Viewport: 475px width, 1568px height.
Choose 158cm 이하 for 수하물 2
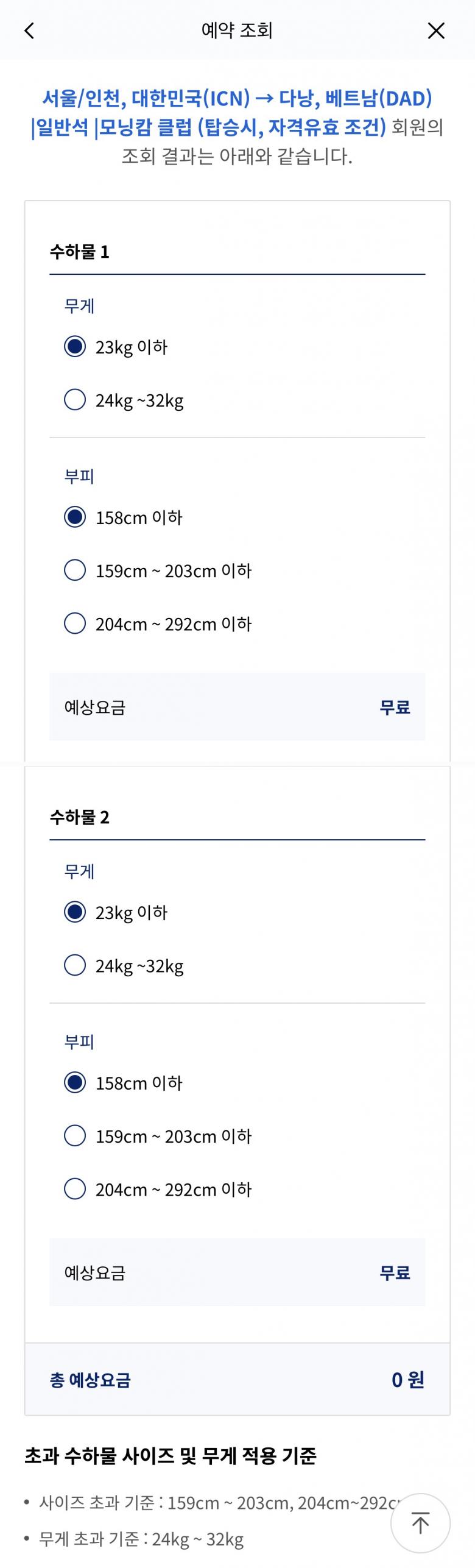[75, 1083]
